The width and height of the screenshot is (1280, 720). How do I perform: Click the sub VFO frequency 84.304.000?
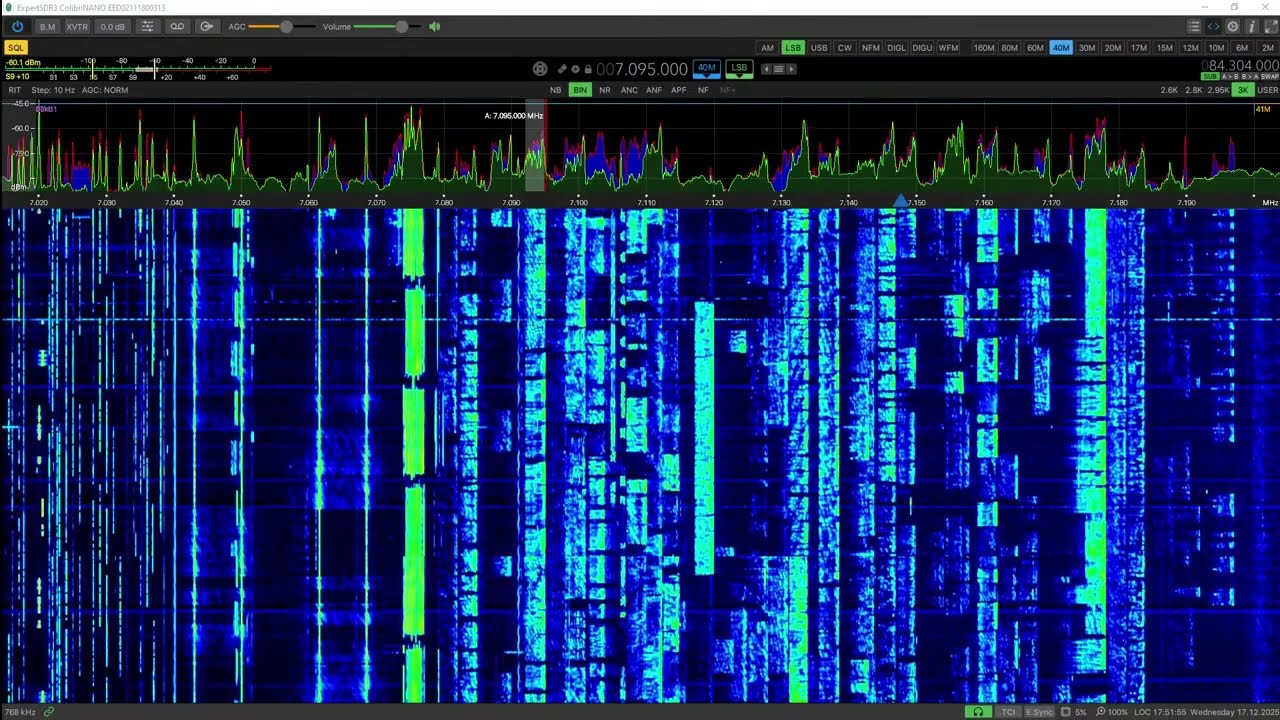point(1240,65)
